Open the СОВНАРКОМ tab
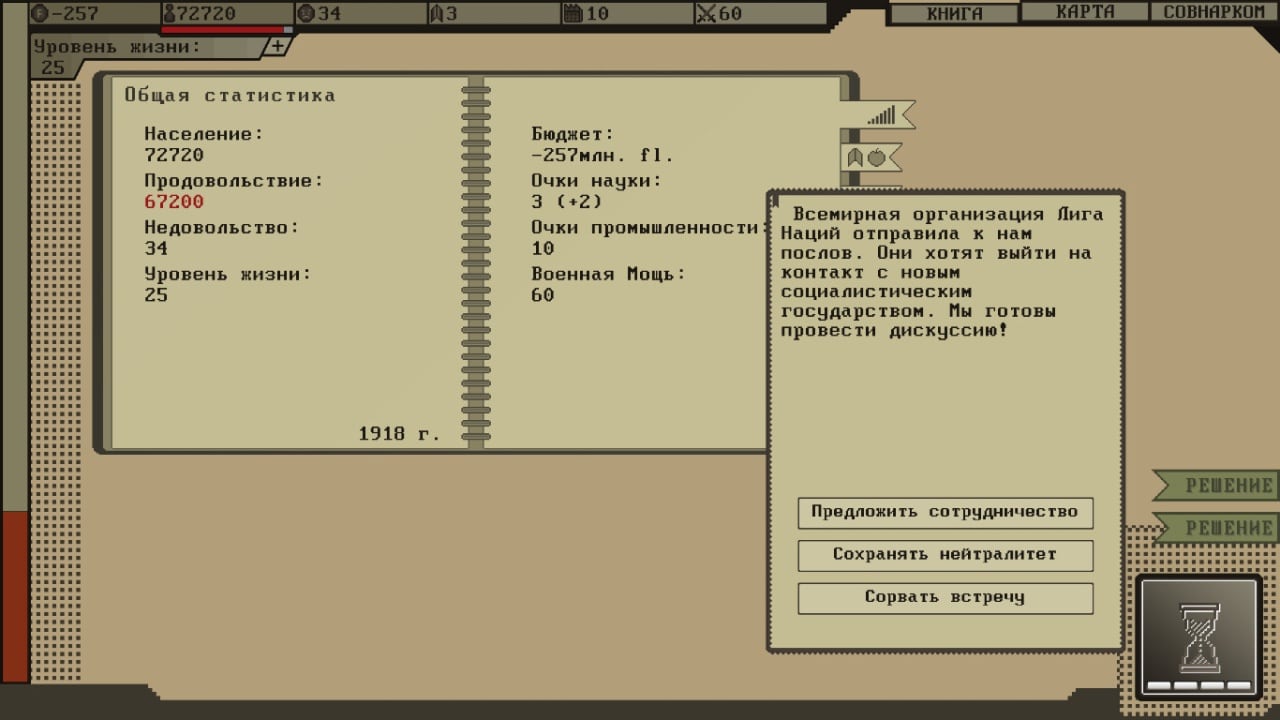Screen dimensions: 1280x720 coord(1214,12)
